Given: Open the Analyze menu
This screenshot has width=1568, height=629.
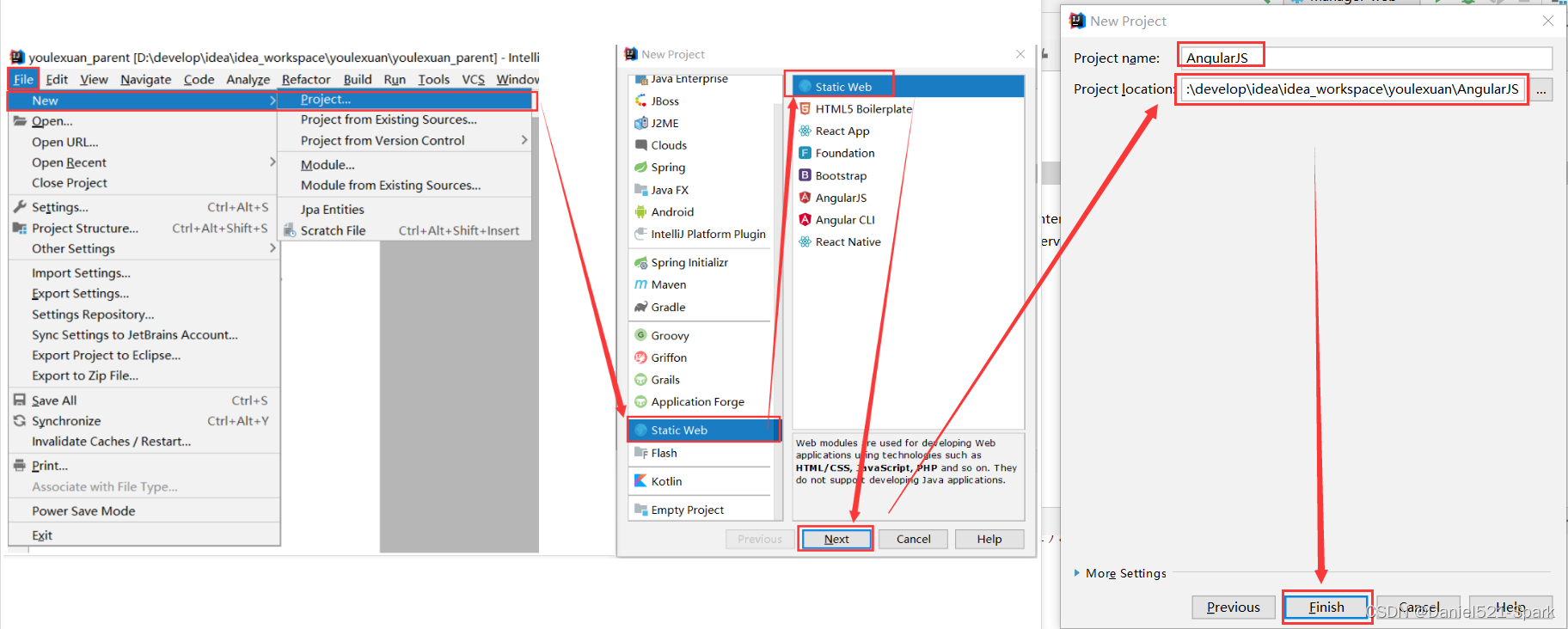Looking at the screenshot, I should point(248,79).
